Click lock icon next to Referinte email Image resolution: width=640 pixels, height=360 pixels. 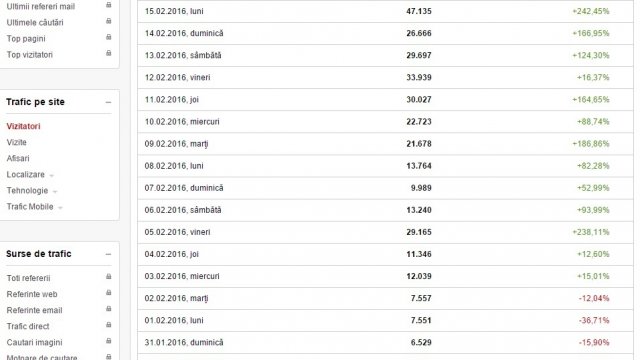[x=109, y=309]
